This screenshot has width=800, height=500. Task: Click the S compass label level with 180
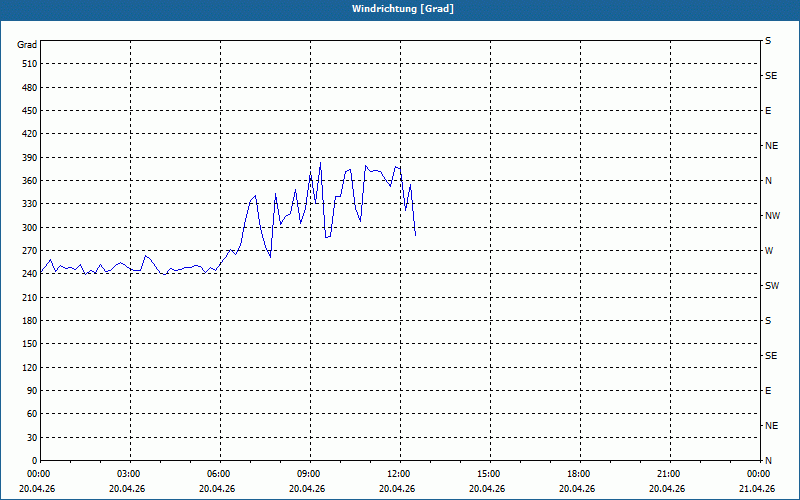(x=768, y=321)
